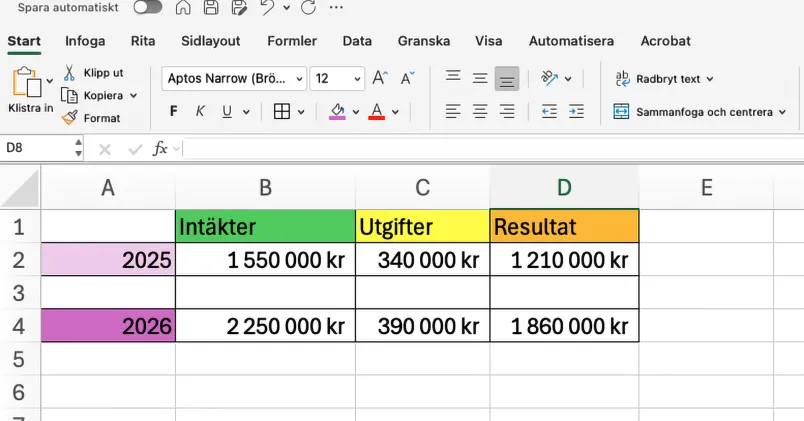This screenshot has width=804, height=421.
Task: Expand the borders dropdown arrow
Action: point(301,112)
